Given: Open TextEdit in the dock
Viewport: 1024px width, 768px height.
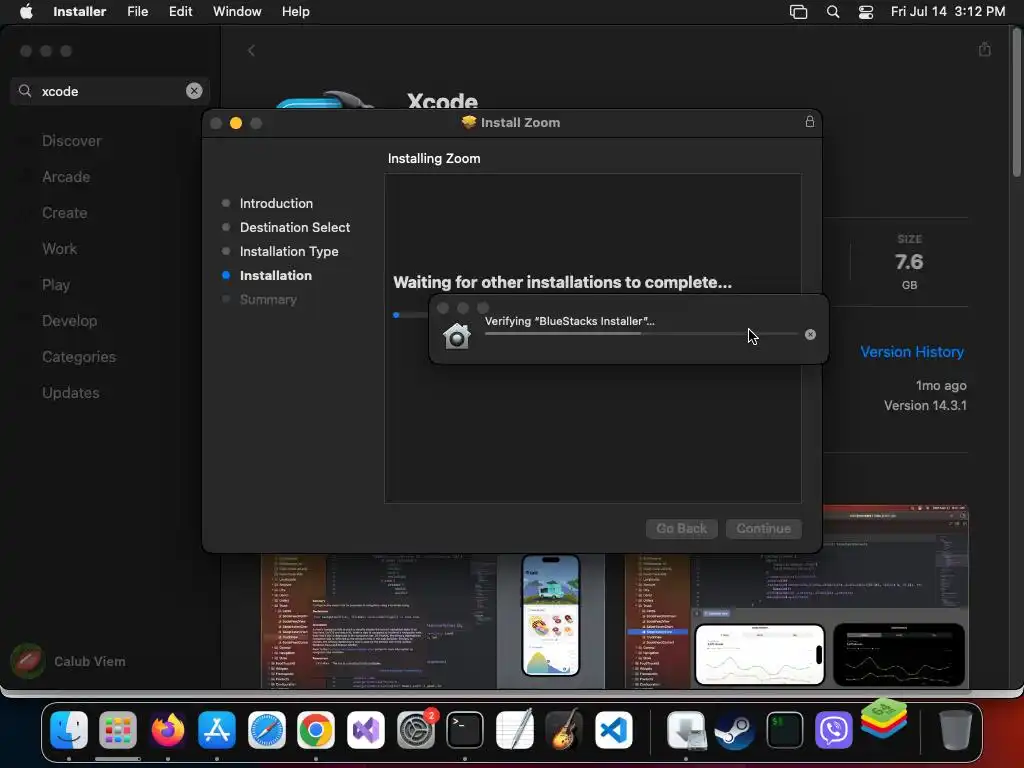Looking at the screenshot, I should (515, 730).
